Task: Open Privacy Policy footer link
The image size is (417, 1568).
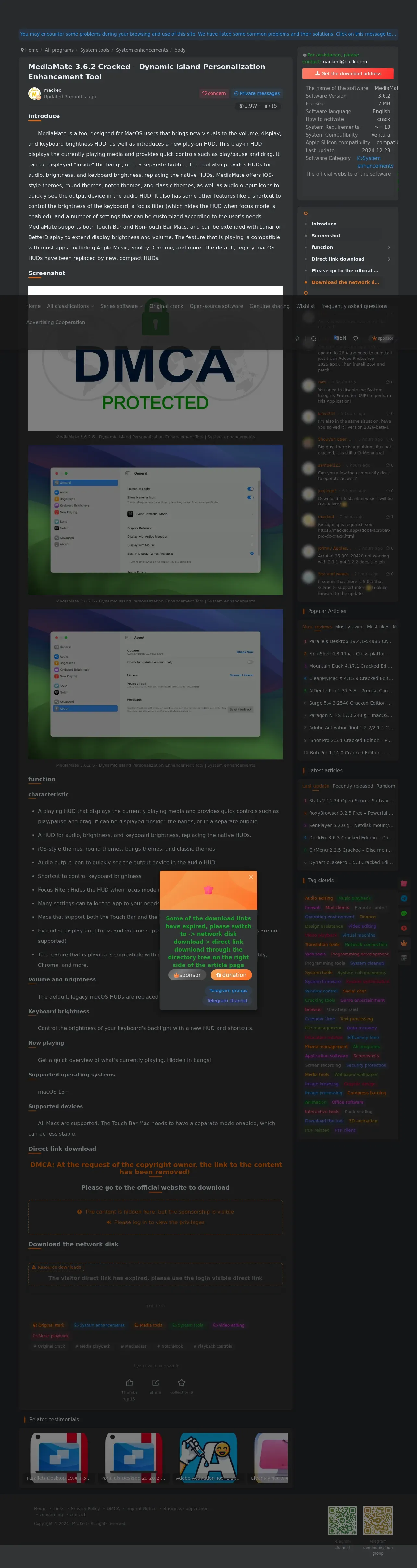Action: pyautogui.click(x=85, y=1508)
